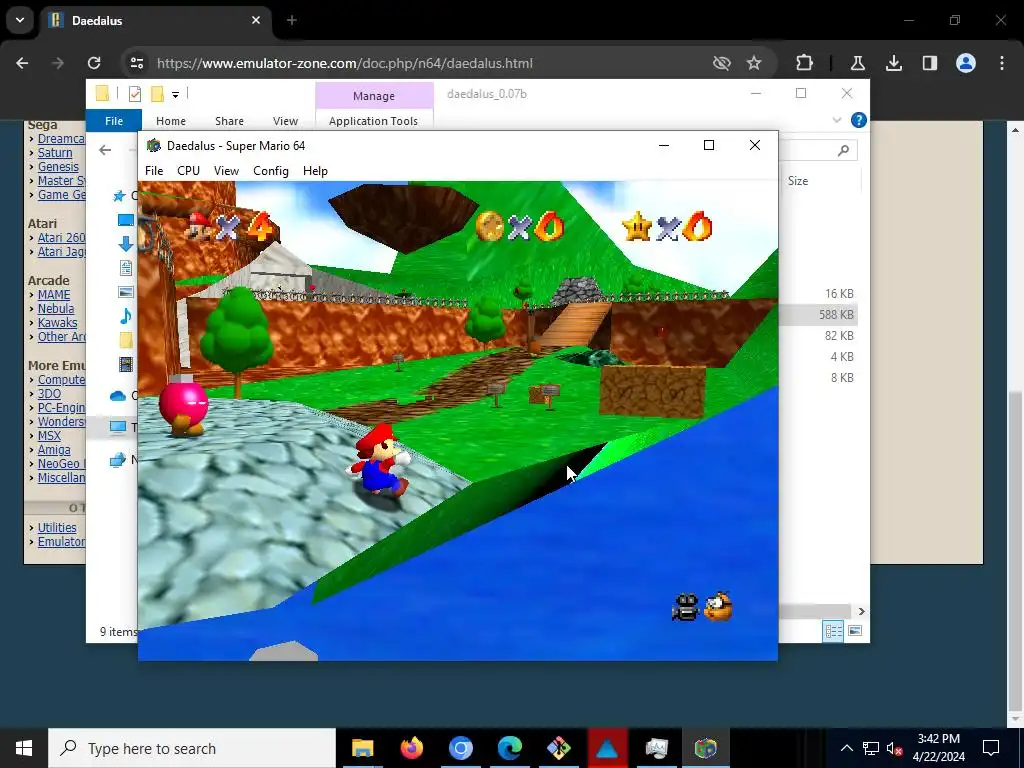Select Music note icon in Explorer sidebar
Viewport: 1024px width, 768px height.
point(125,316)
